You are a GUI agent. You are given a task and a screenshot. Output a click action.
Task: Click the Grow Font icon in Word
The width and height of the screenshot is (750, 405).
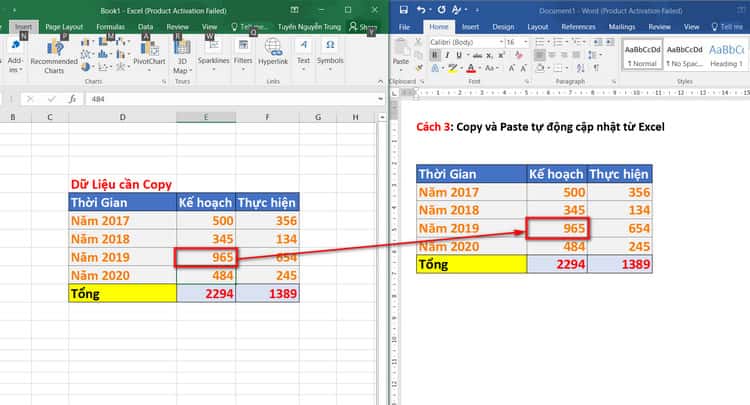click(511, 68)
